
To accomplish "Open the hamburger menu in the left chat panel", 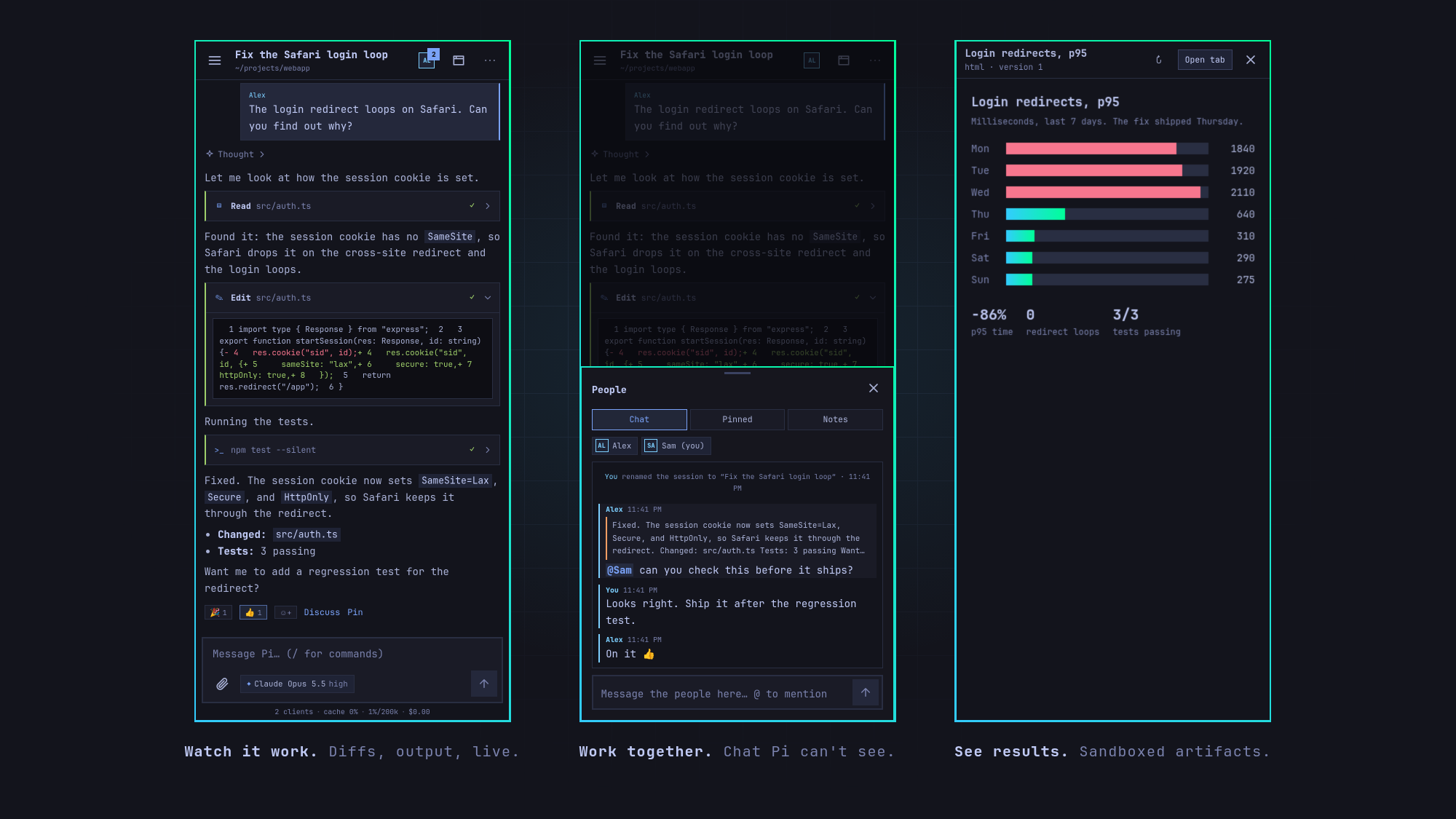I will 215,60.
